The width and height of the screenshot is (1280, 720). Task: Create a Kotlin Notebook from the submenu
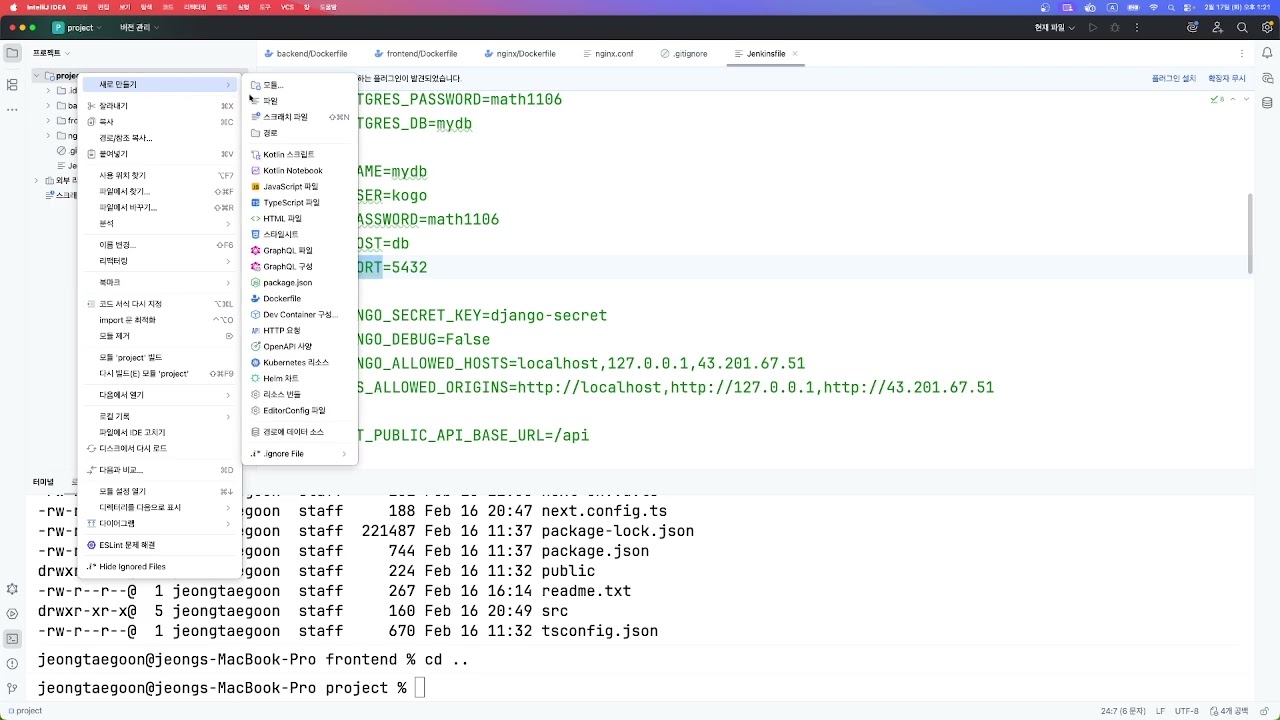click(300, 170)
